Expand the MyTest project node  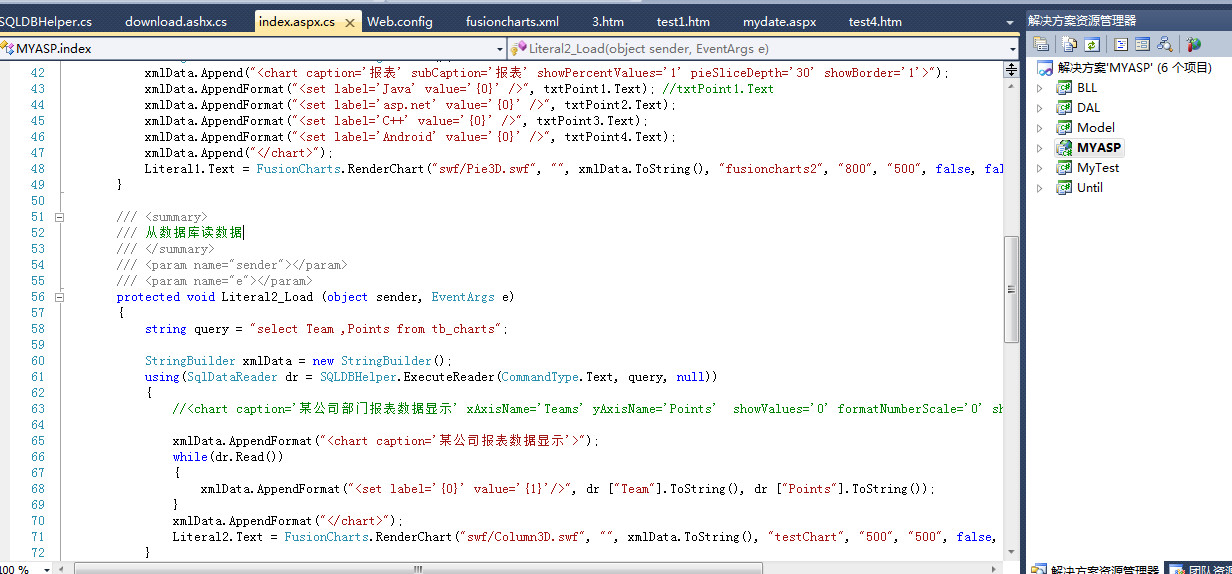click(1040, 168)
